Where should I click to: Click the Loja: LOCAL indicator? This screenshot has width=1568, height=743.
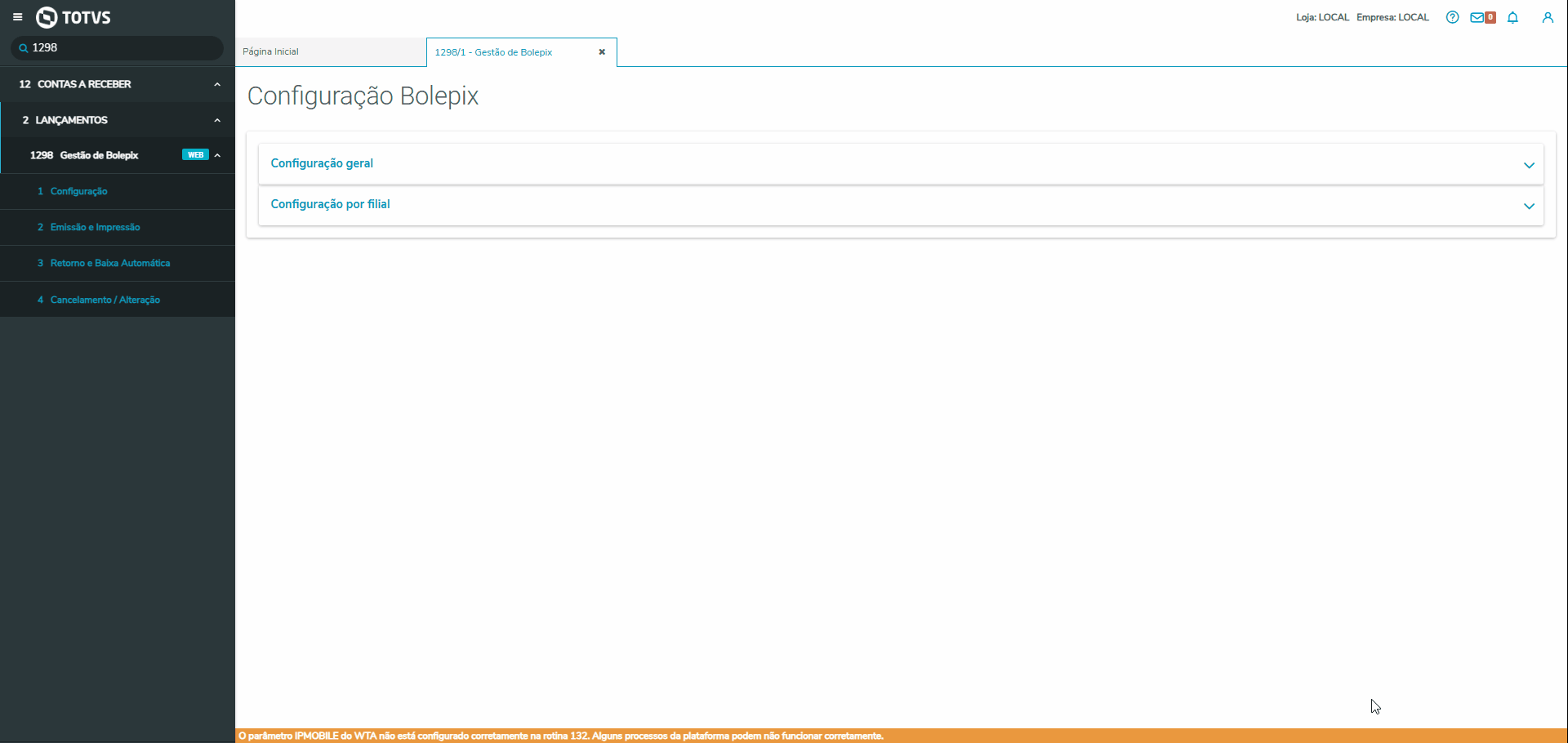click(1322, 17)
